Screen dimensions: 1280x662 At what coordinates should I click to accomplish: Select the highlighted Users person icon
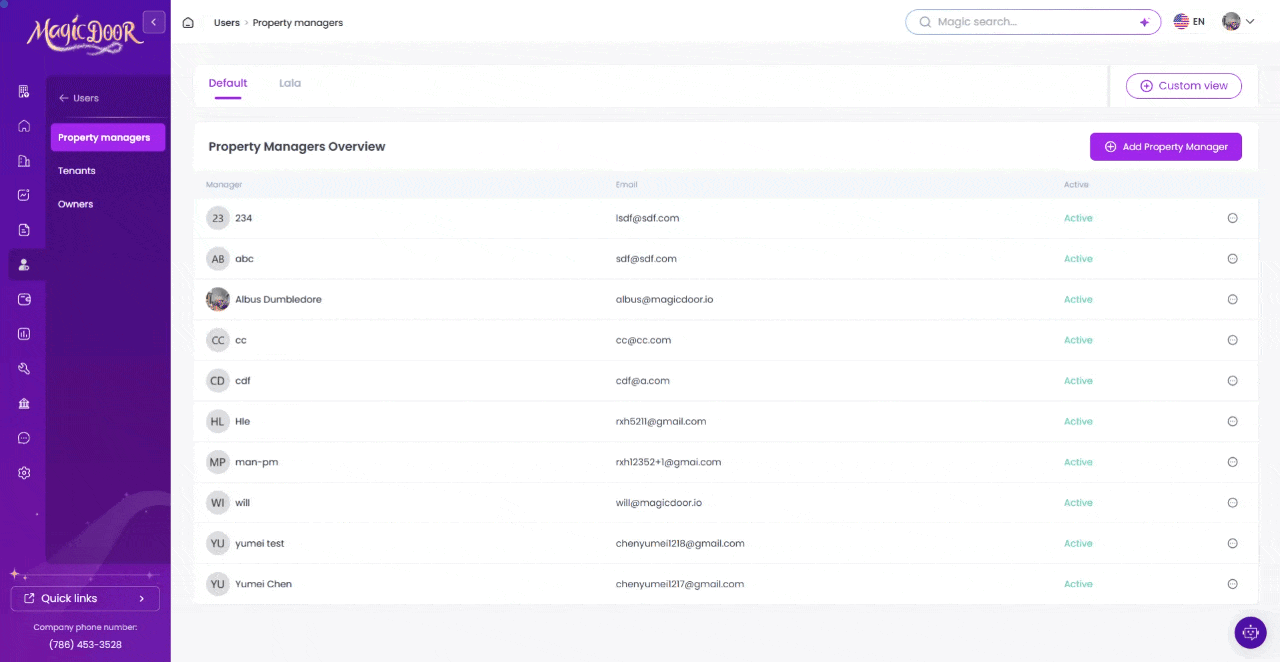23,264
